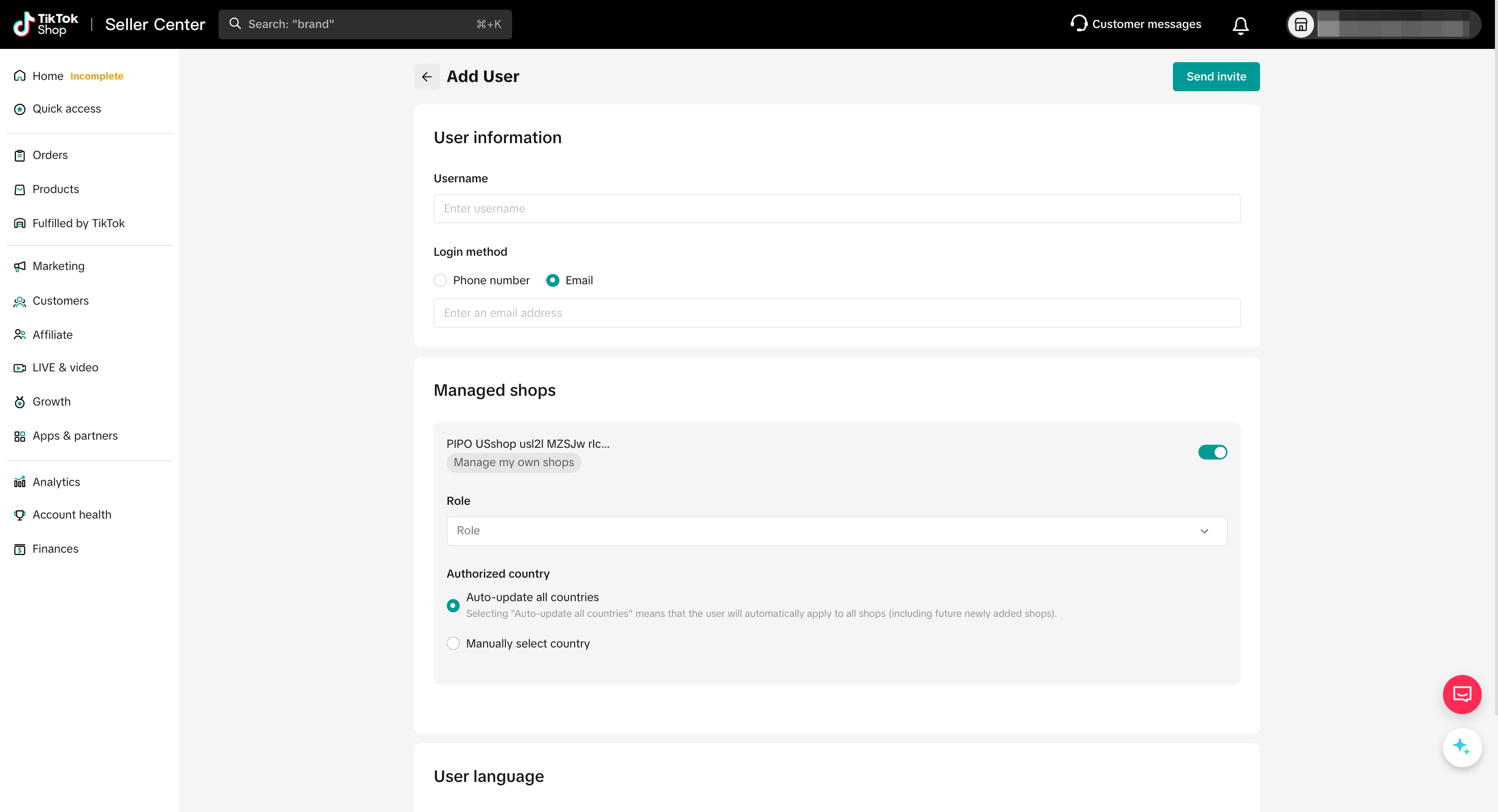Select Manually select country option
The image size is (1498, 812).
point(453,643)
